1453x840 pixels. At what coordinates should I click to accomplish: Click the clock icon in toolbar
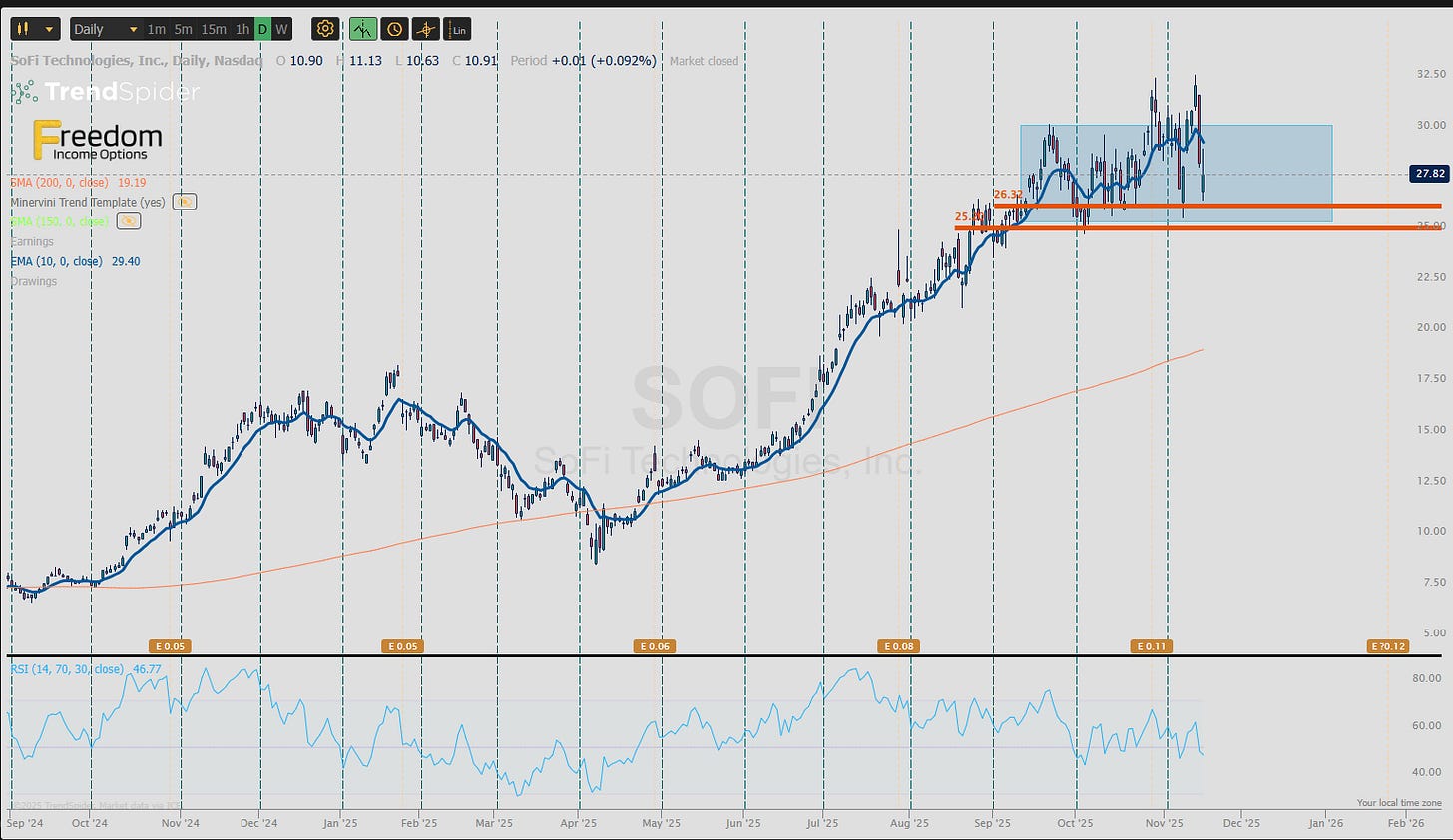click(394, 29)
